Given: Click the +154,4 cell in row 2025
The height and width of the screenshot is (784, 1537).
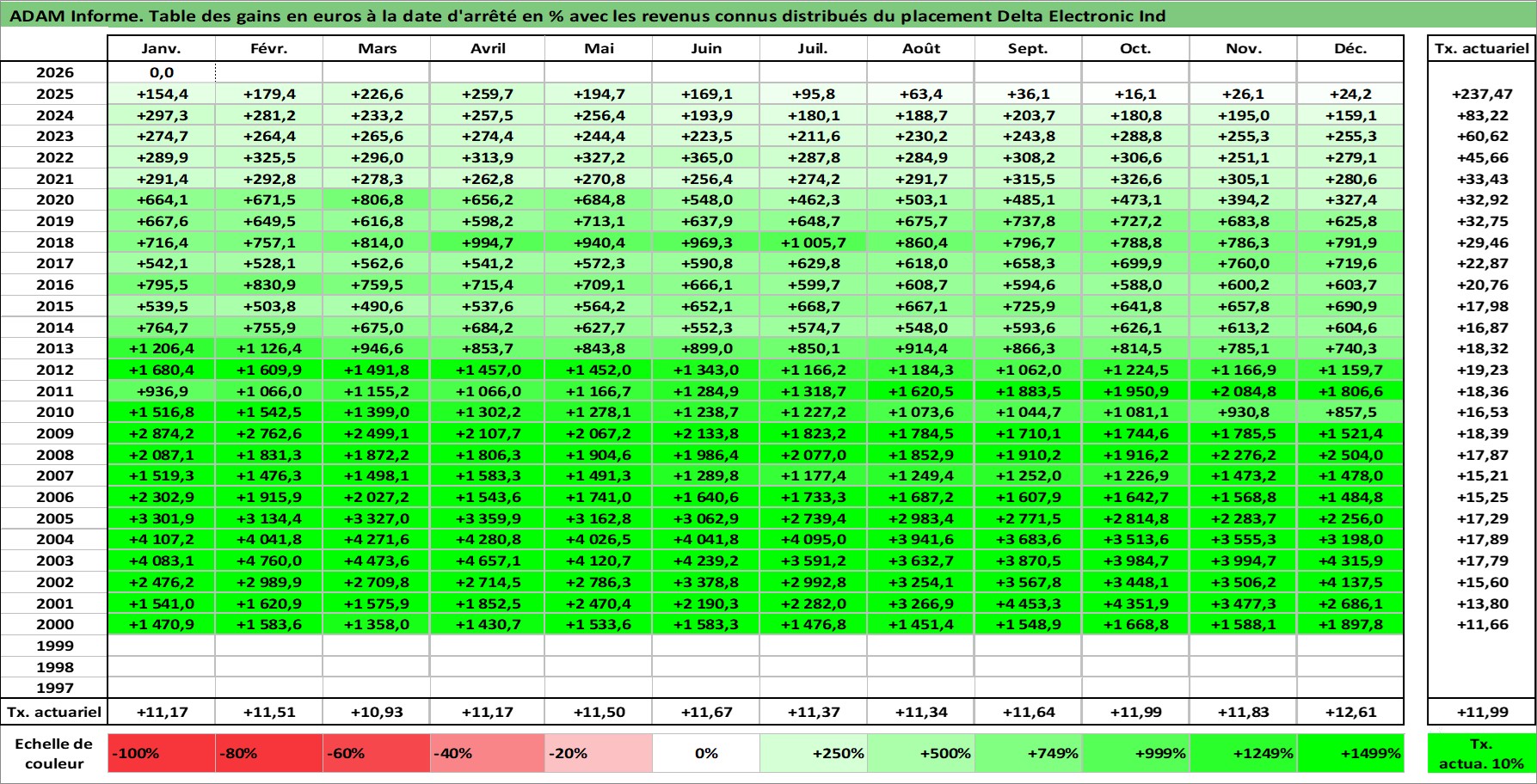Looking at the screenshot, I should pos(162,94).
